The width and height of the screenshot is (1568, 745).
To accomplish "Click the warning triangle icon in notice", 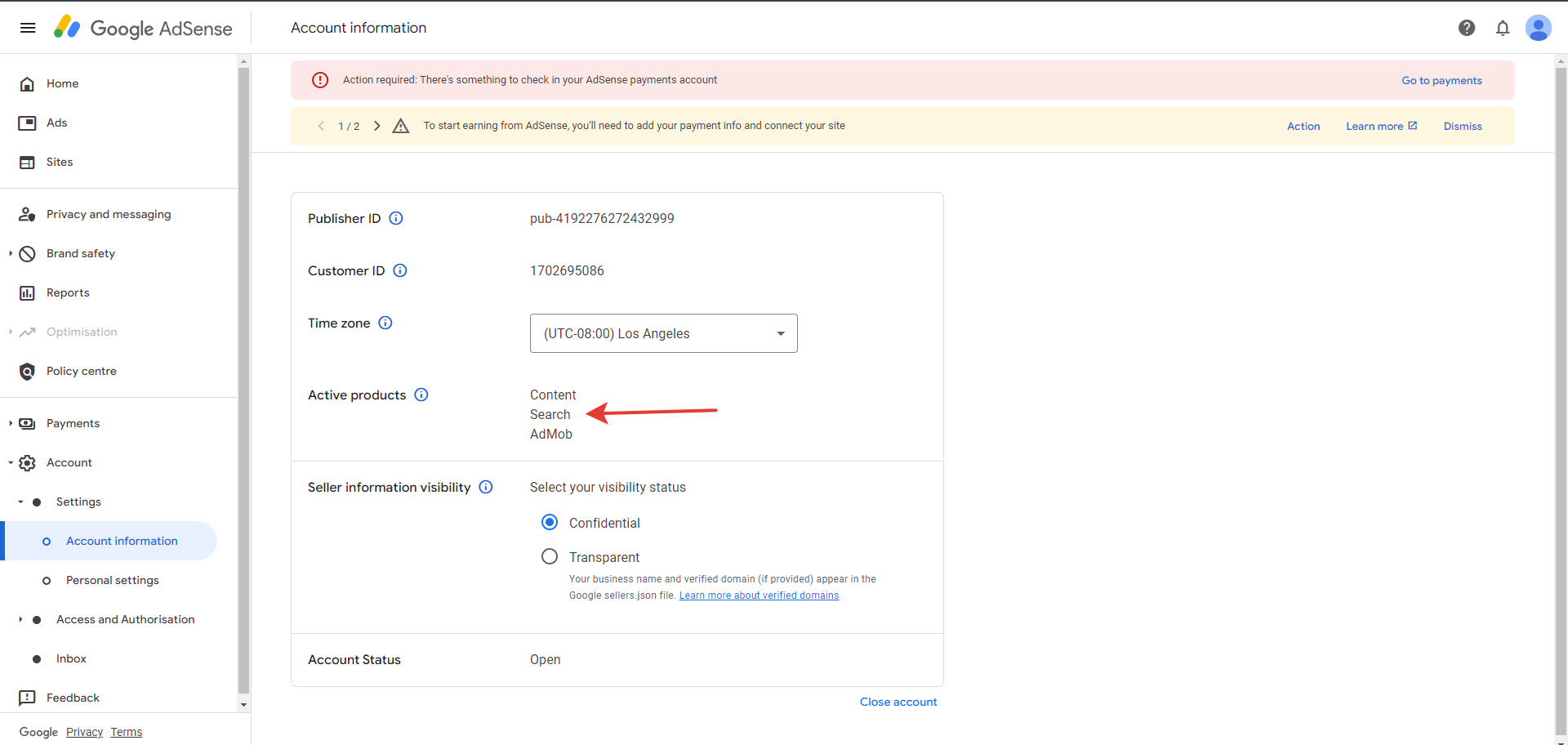I will tap(400, 126).
